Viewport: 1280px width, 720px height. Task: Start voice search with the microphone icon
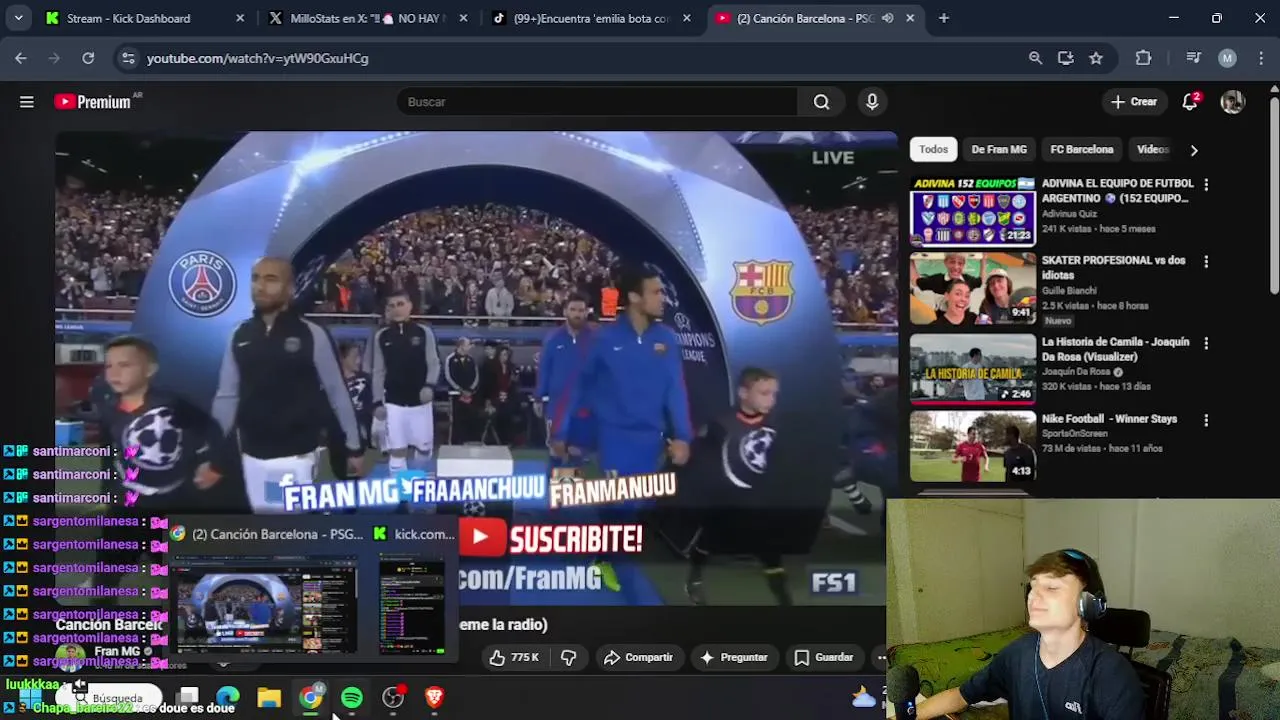pos(872,102)
